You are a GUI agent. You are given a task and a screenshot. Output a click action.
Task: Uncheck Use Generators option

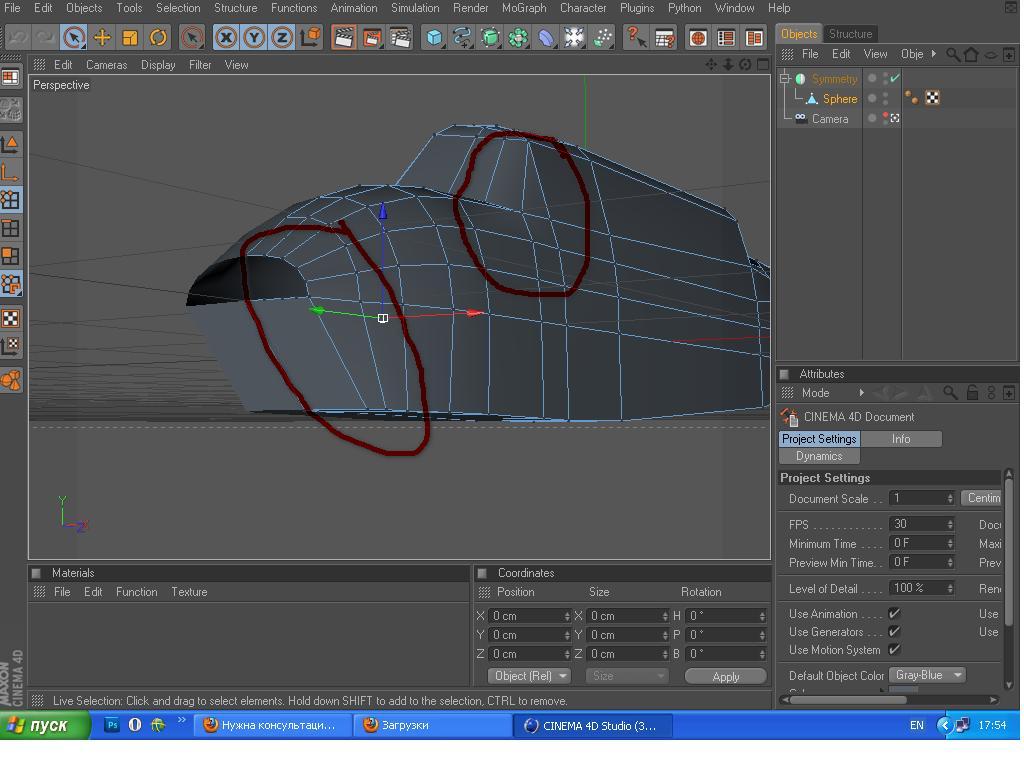point(894,632)
